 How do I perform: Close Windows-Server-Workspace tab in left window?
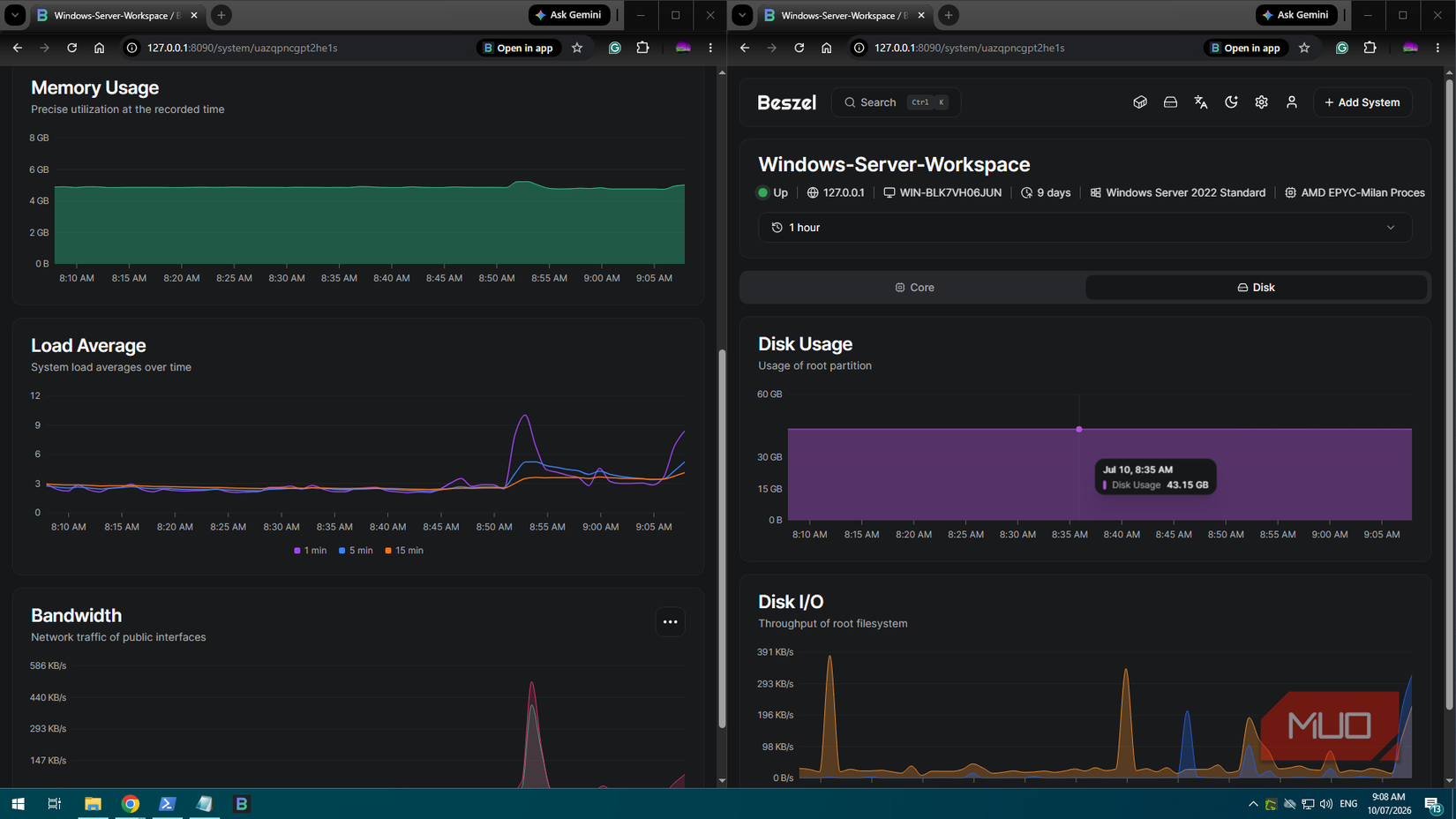pyautogui.click(x=194, y=15)
